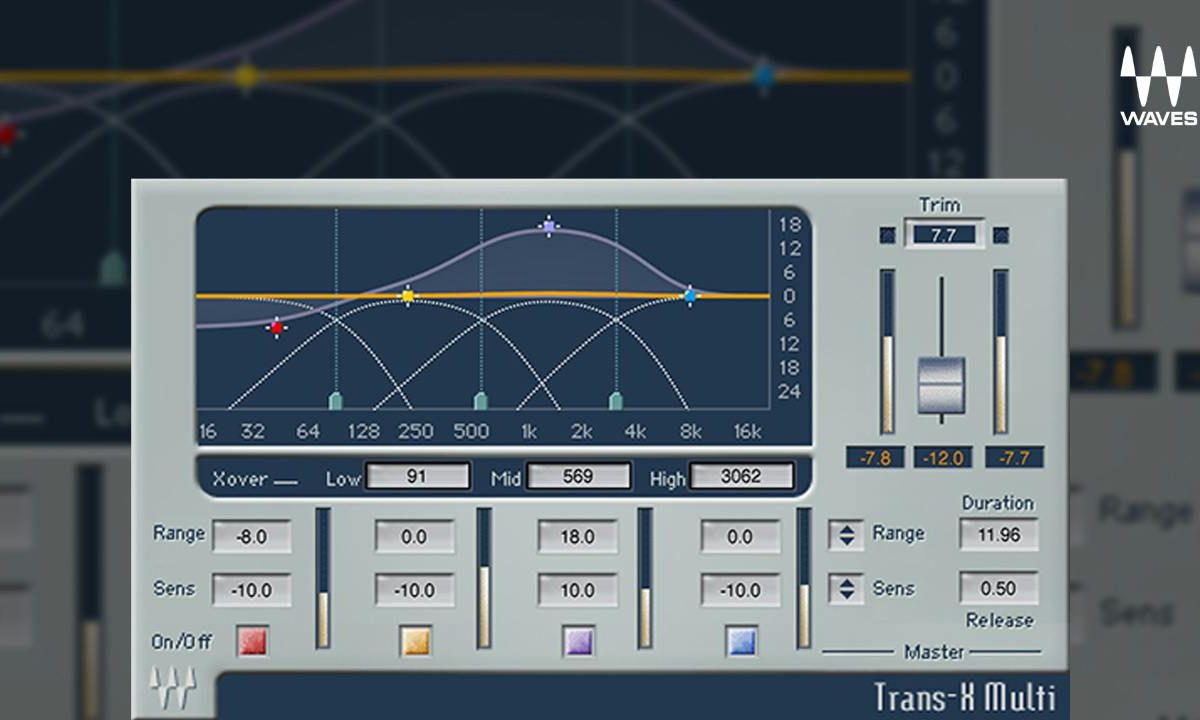Viewport: 1200px width, 720px height.
Task: Select the purple band marker on the graph
Action: pos(548,226)
